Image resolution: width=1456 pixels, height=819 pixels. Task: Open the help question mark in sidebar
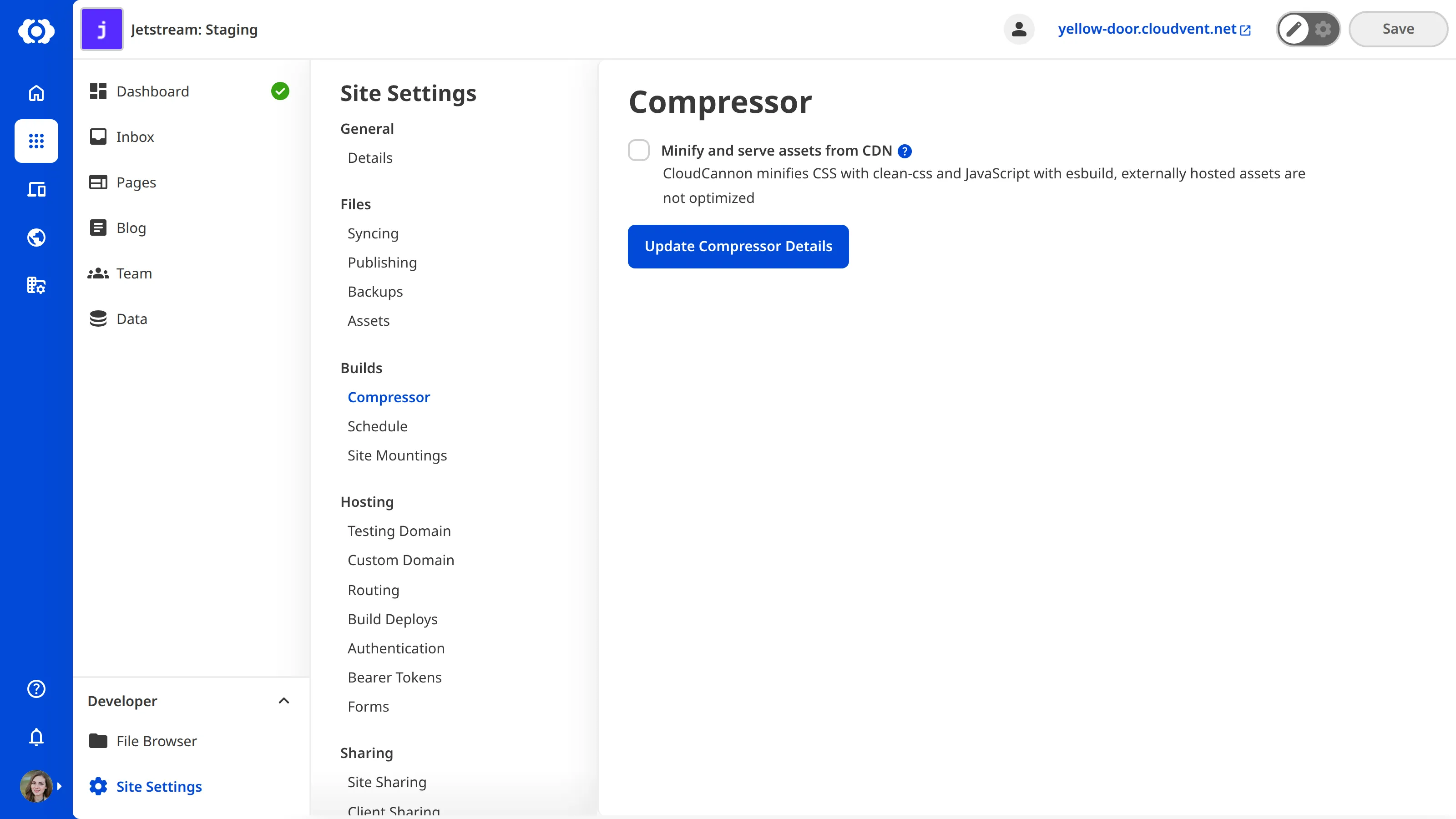click(x=36, y=688)
